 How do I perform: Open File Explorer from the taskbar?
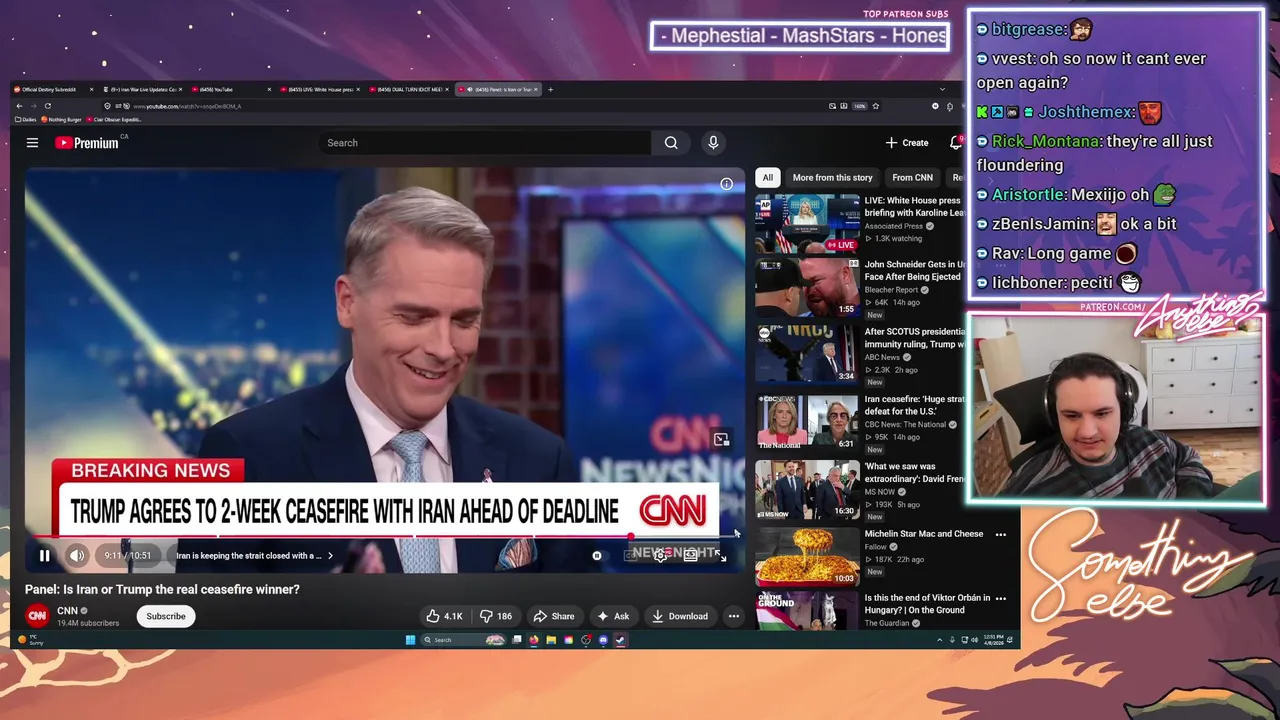[x=551, y=640]
